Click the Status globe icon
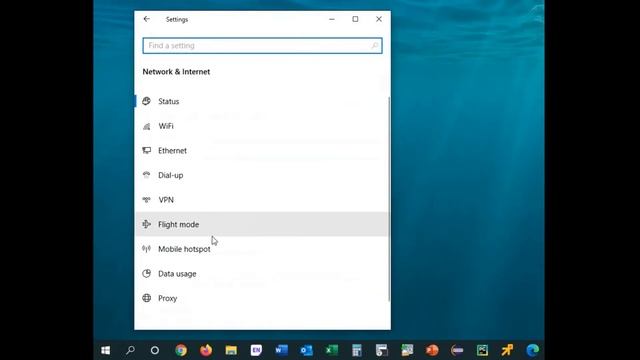The image size is (640, 360). tap(147, 101)
